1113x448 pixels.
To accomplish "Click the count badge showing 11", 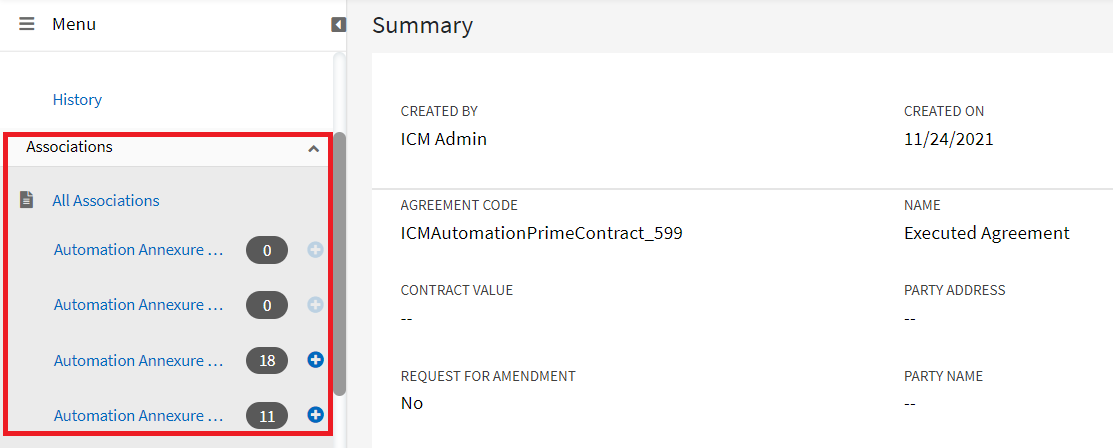I will (x=267, y=415).
